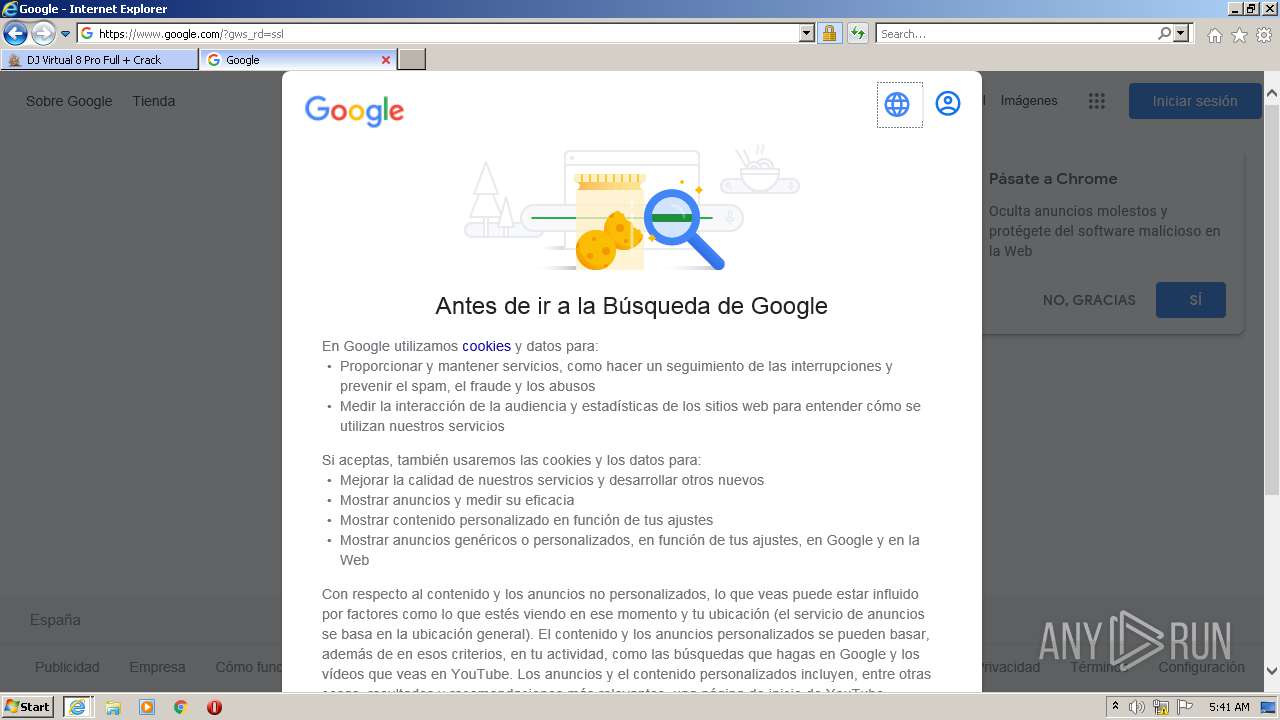The width and height of the screenshot is (1280, 720).
Task: Click the volume speaker tray icon
Action: [x=1137, y=707]
